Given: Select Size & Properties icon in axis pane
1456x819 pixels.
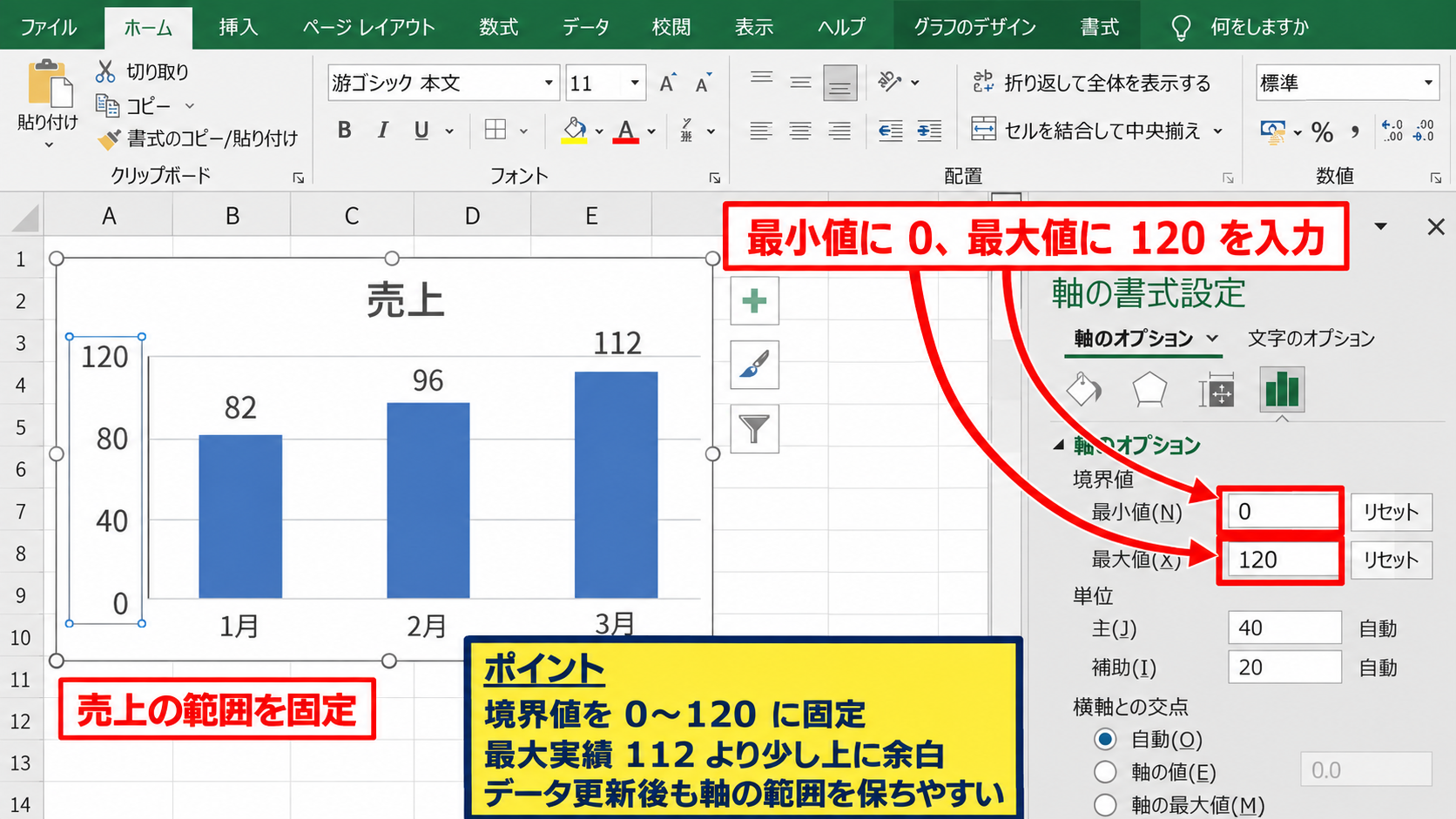Looking at the screenshot, I should pos(1217,391).
